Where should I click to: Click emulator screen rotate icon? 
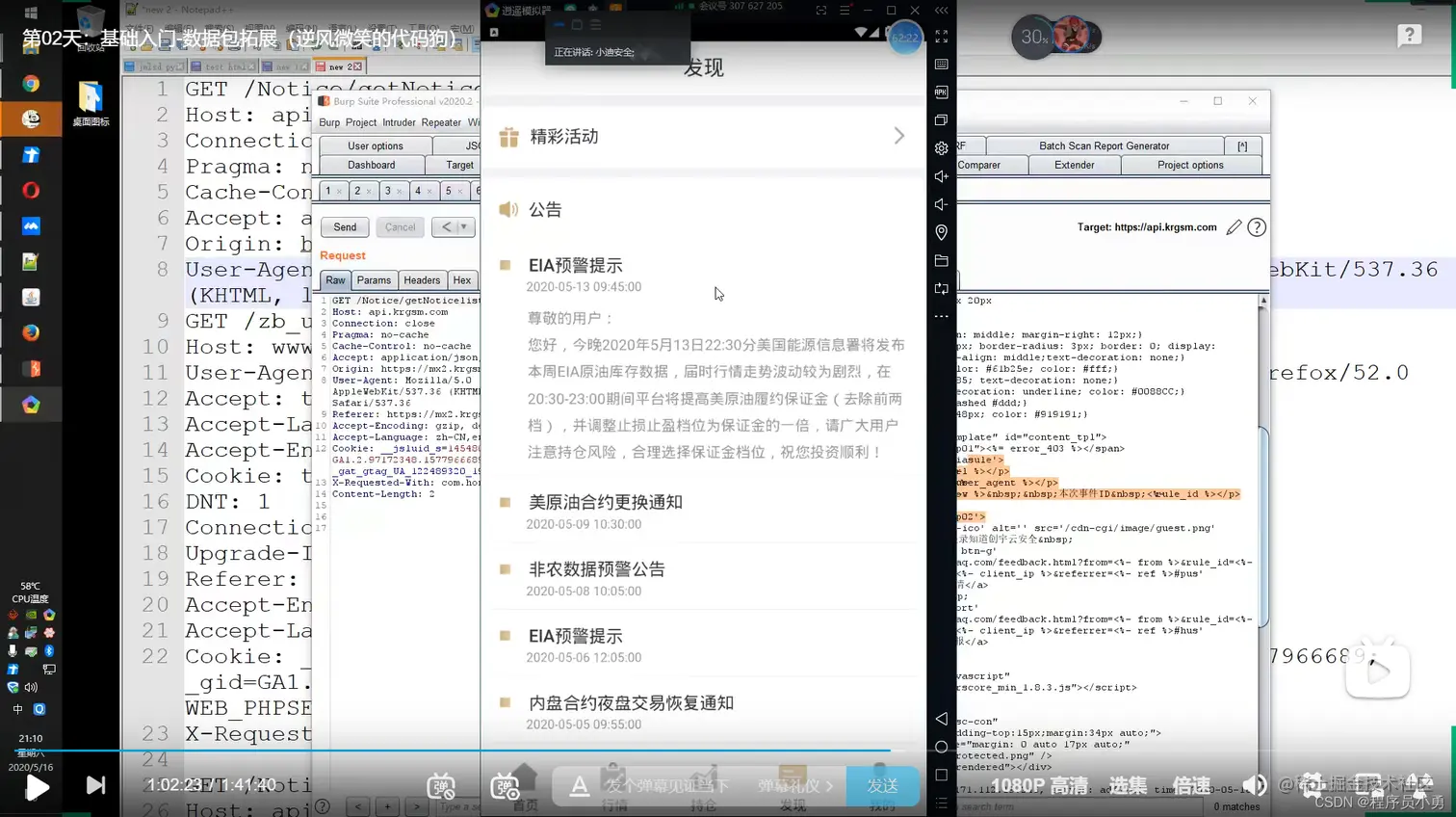coord(941,288)
